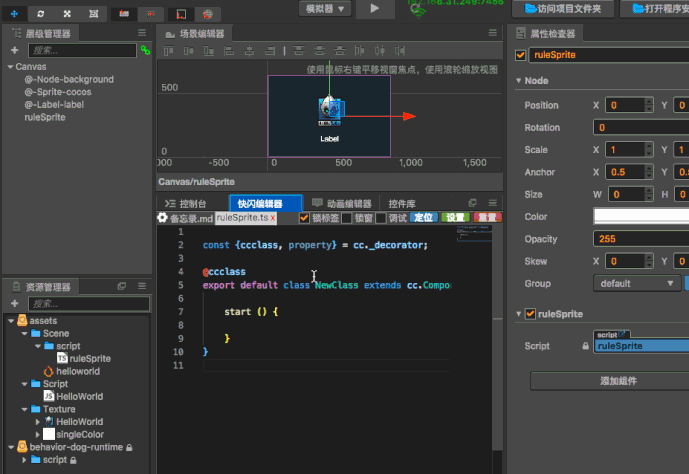The width and height of the screenshot is (689, 474).
Task: Toggle the 锁标签 checkbox
Action: [x=304, y=218]
